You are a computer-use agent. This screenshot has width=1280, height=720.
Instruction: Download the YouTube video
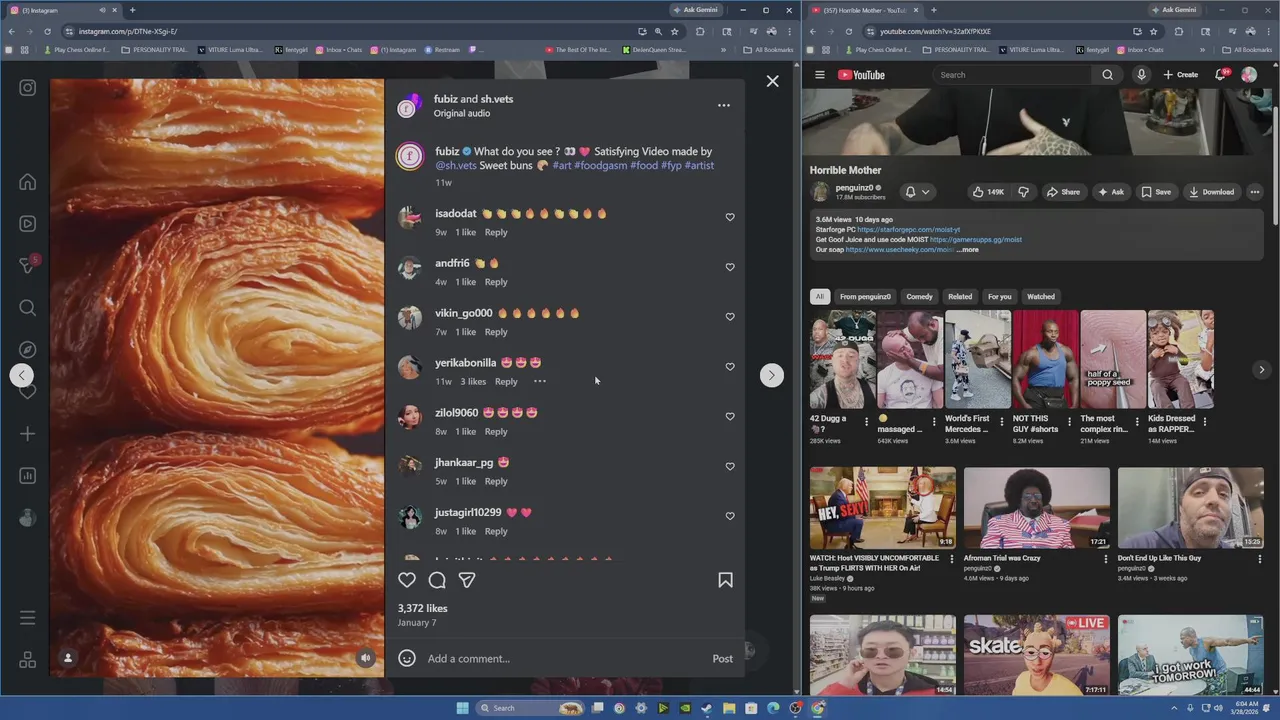pyautogui.click(x=1211, y=192)
